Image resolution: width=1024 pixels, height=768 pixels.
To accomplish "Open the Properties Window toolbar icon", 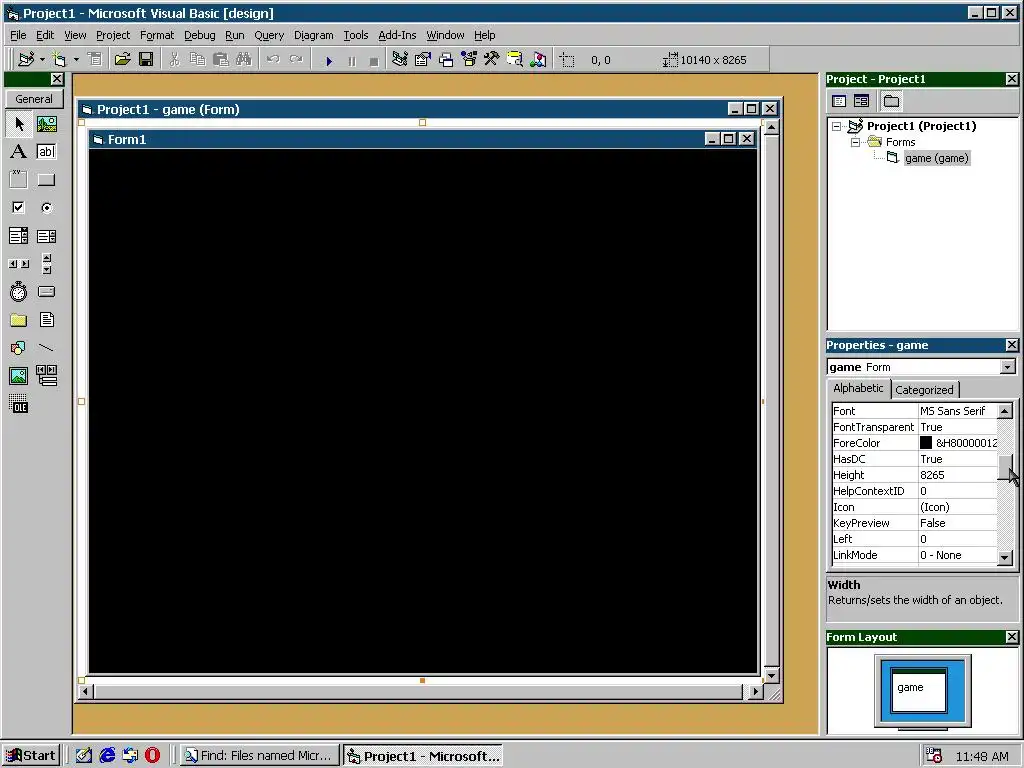I will [x=423, y=59].
